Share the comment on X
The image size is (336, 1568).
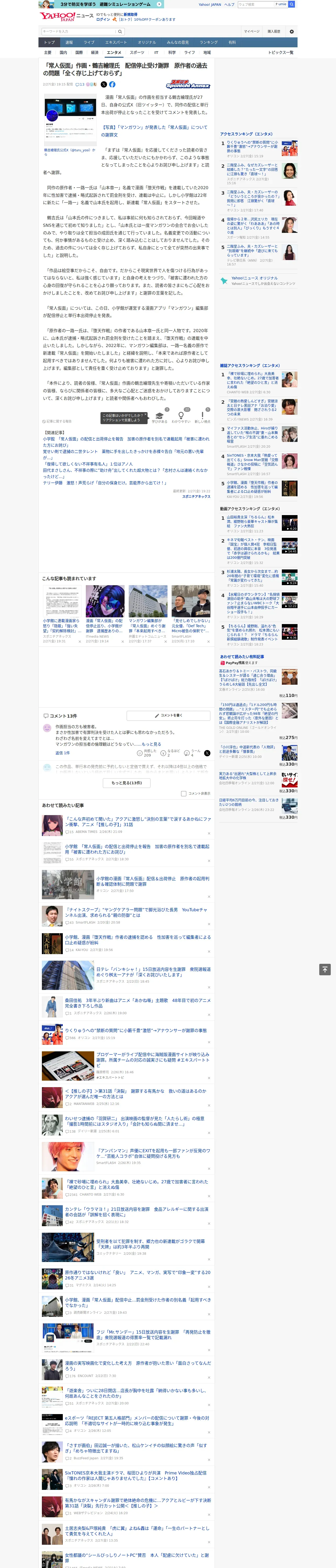pyautogui.click(x=207, y=753)
